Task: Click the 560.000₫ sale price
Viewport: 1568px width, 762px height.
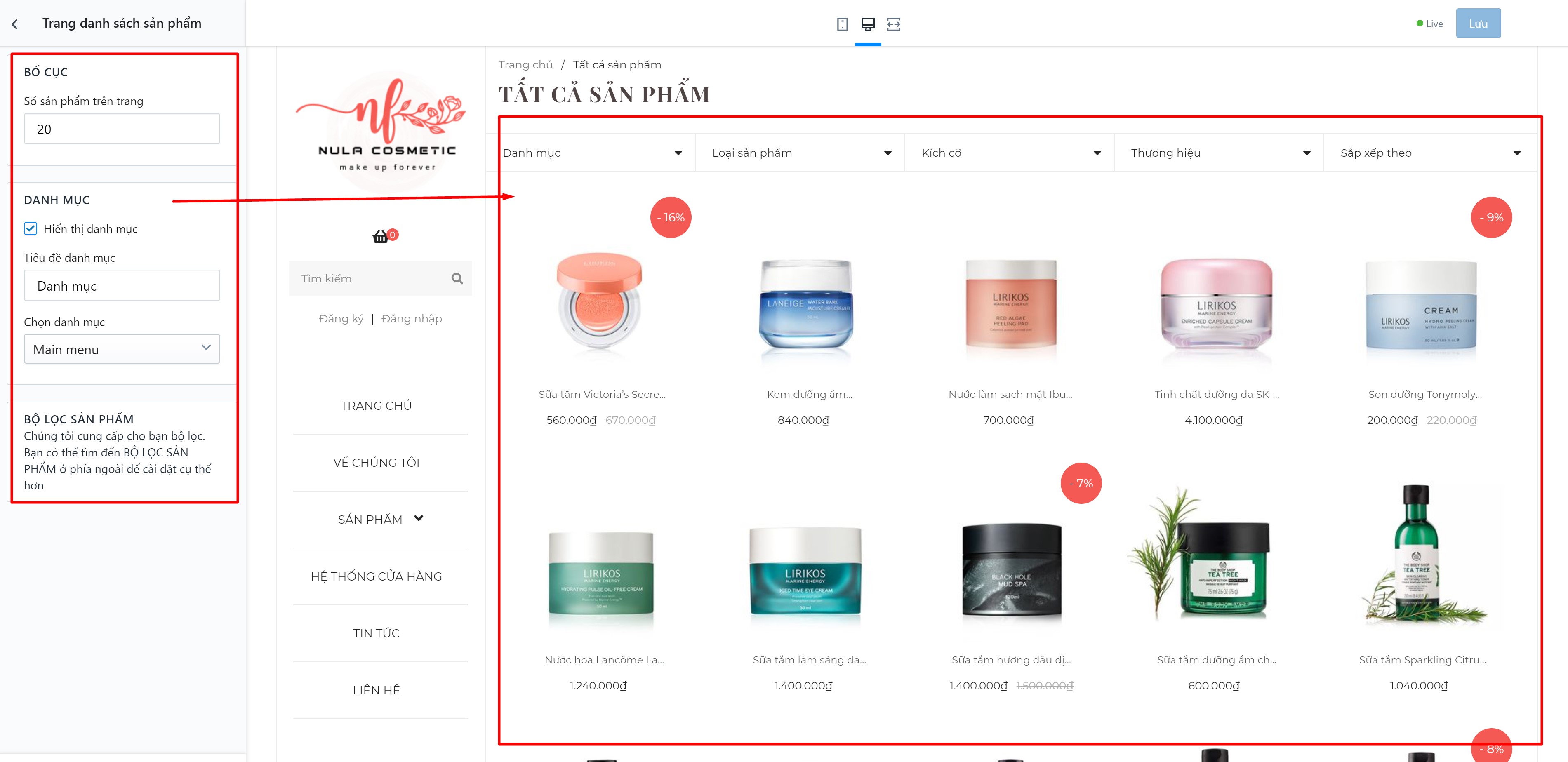Action: [x=571, y=421]
